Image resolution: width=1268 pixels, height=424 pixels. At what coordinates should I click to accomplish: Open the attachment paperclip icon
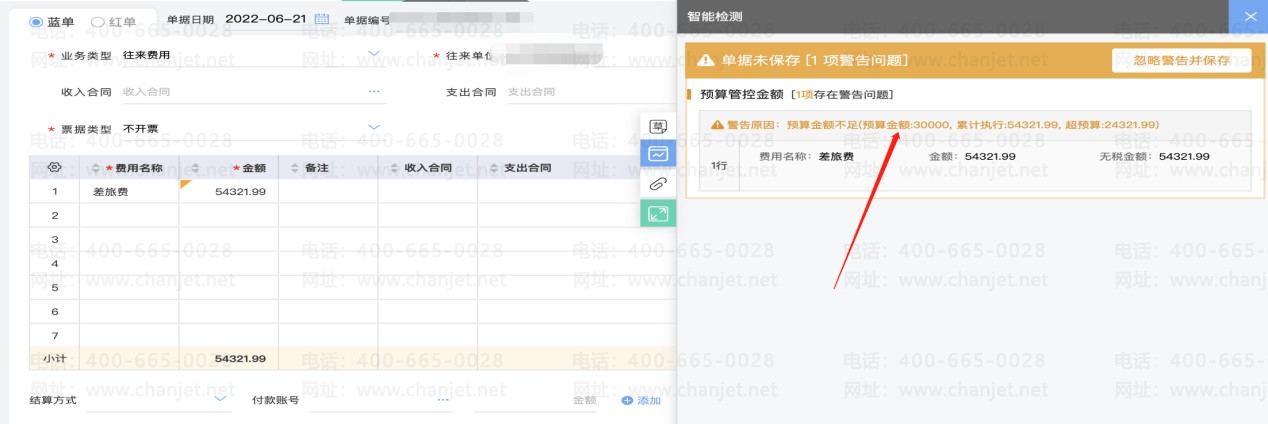click(x=658, y=183)
